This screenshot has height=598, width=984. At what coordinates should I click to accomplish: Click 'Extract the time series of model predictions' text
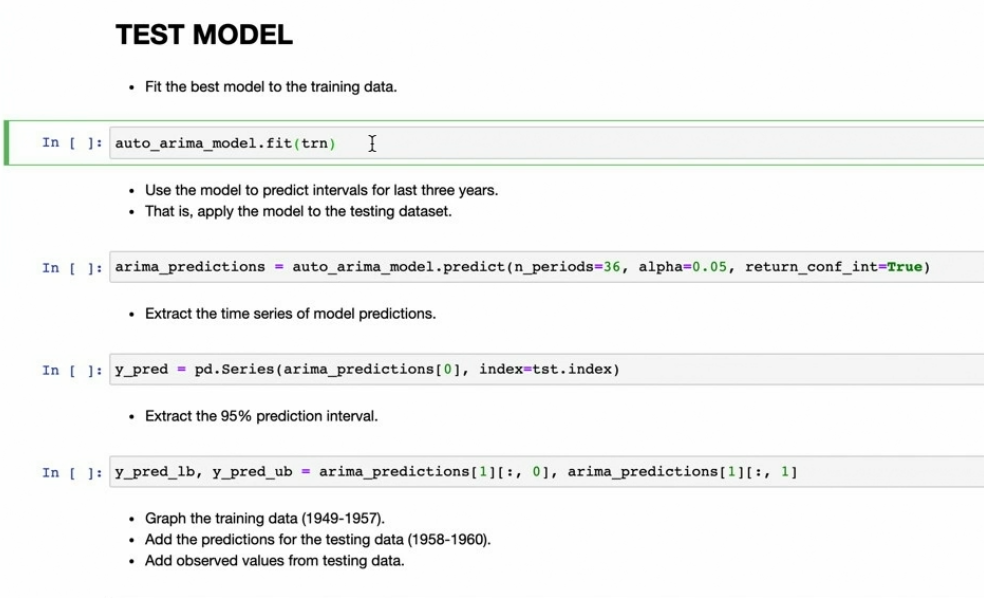click(x=290, y=313)
